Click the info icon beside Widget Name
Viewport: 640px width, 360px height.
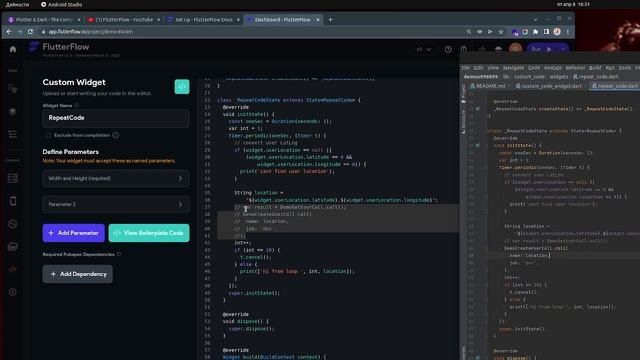tap(77, 105)
